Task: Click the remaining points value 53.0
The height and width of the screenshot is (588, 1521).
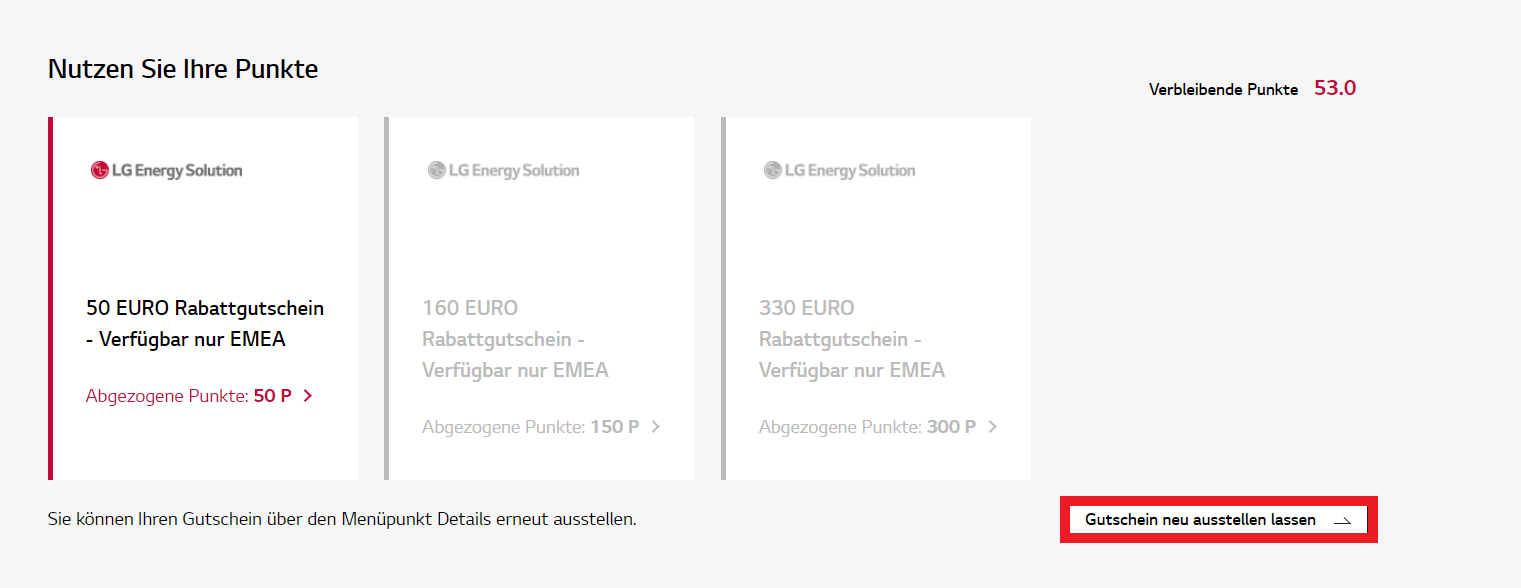Action: pos(1335,88)
